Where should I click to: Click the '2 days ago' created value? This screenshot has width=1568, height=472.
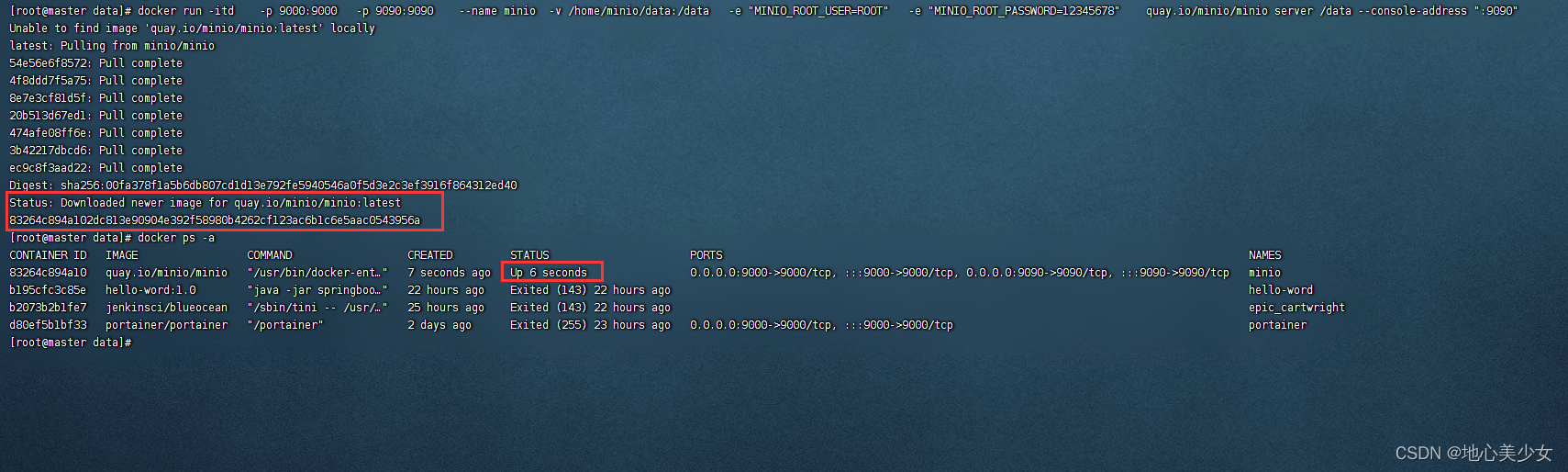pyautogui.click(x=439, y=325)
